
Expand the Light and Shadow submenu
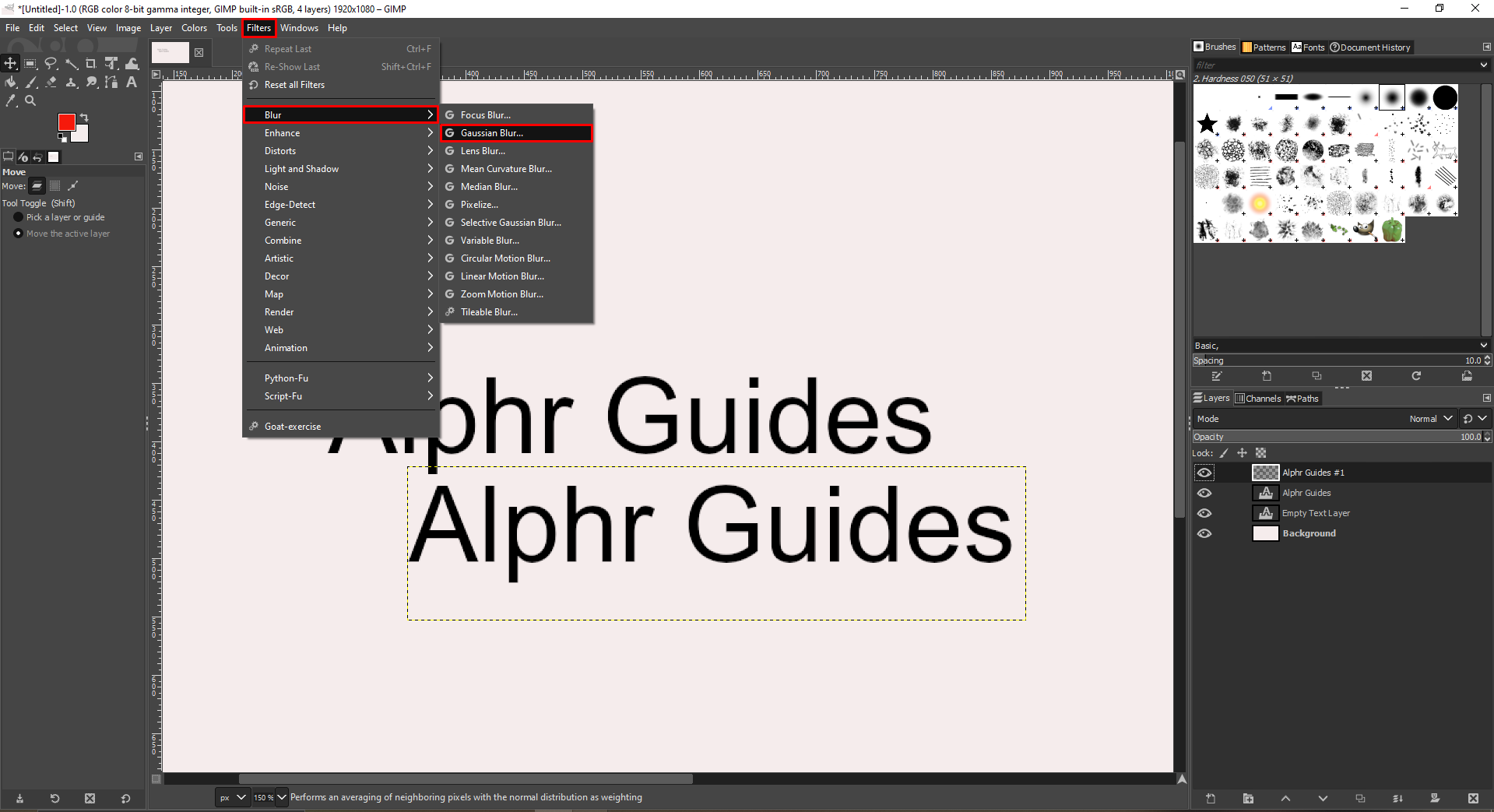point(341,169)
